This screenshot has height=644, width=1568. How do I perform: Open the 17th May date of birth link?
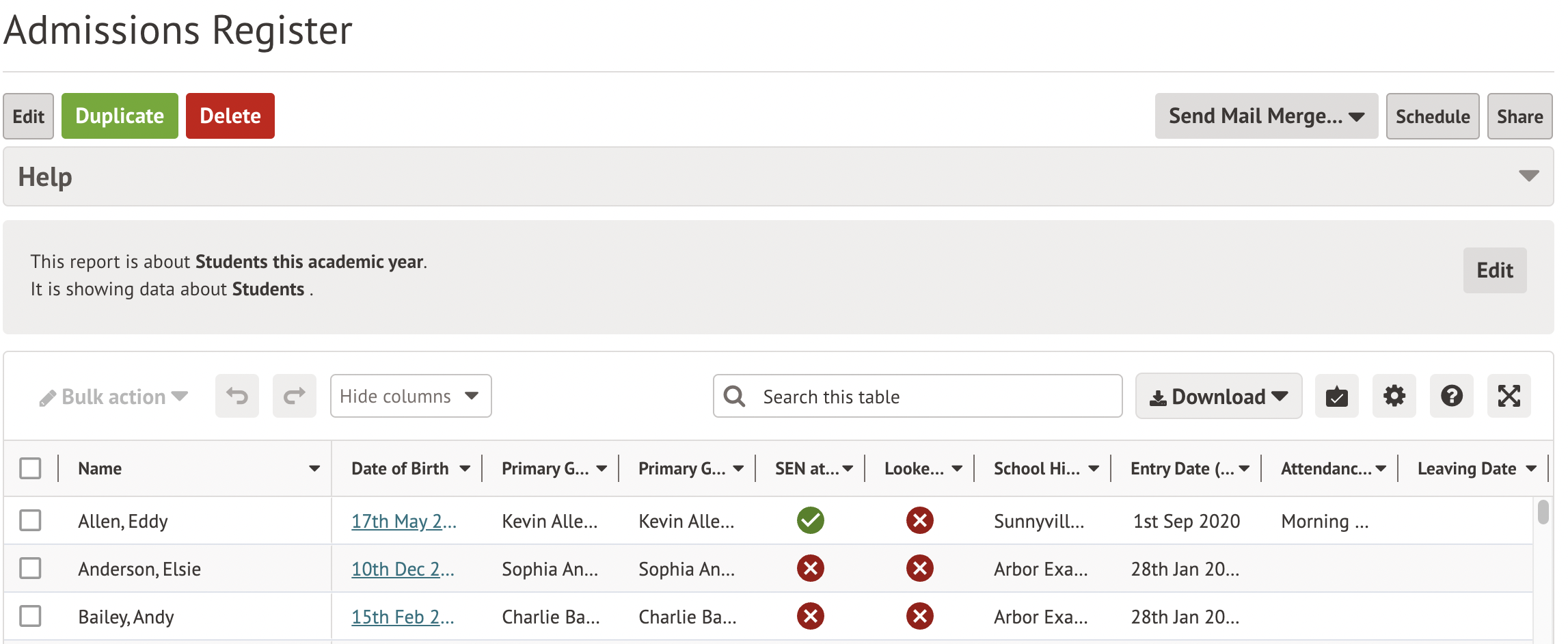point(403,521)
